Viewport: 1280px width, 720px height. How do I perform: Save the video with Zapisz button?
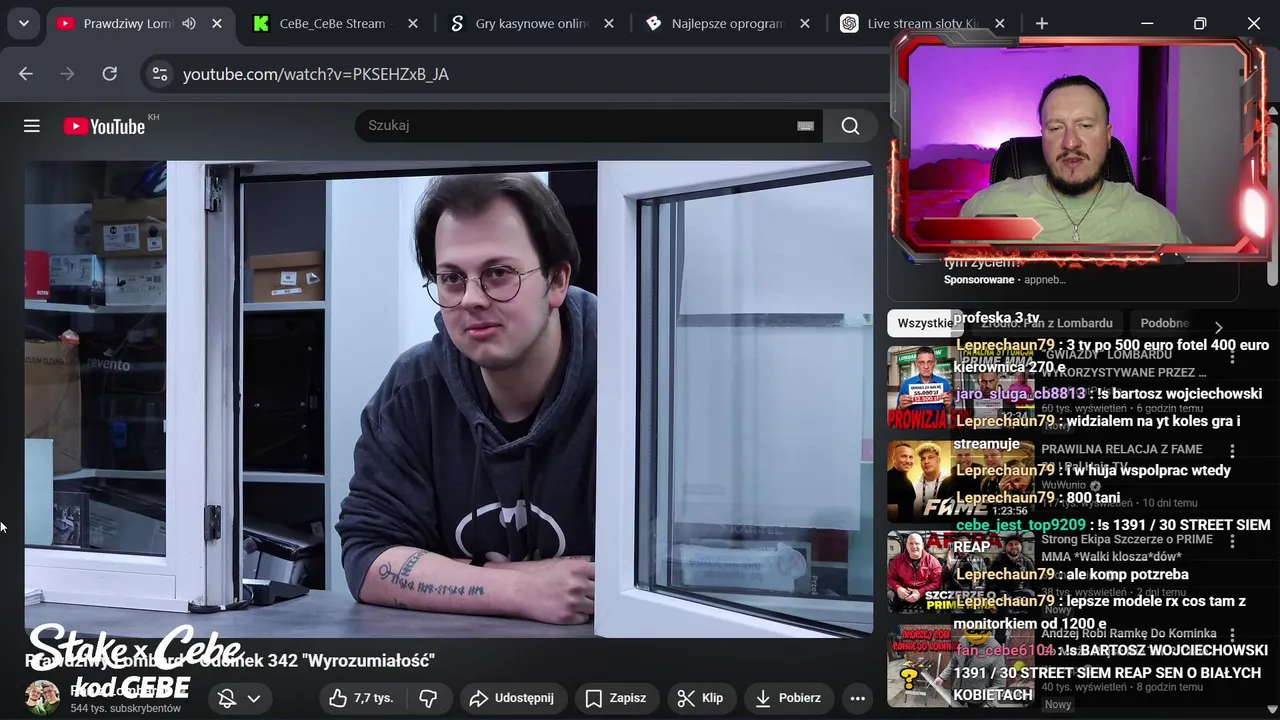coord(616,698)
